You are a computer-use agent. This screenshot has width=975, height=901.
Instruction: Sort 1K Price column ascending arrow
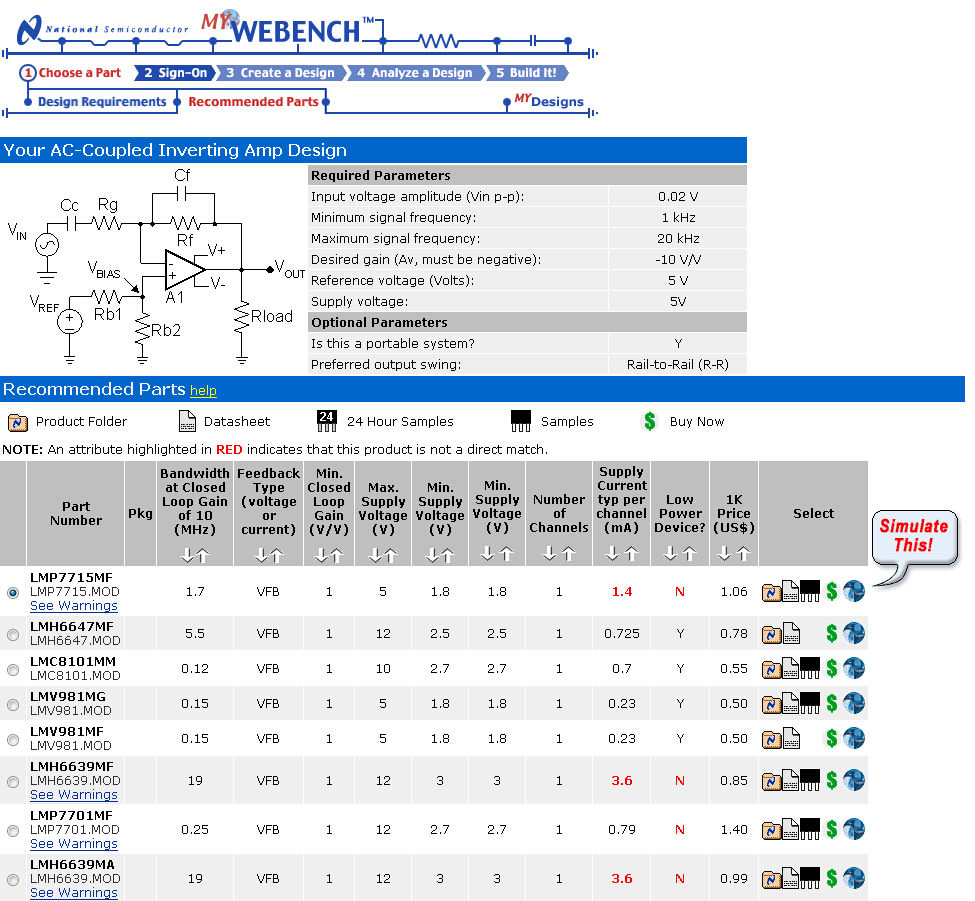click(744, 553)
